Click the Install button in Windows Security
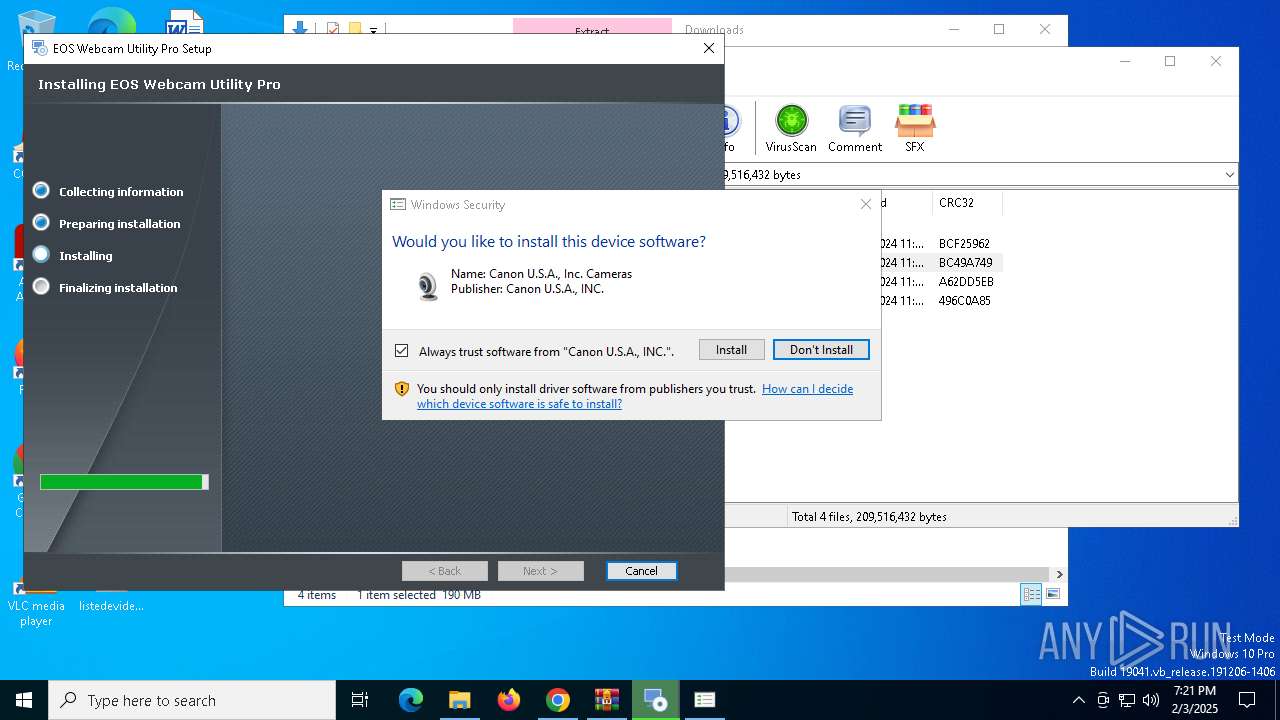This screenshot has width=1280, height=720. pyautogui.click(x=731, y=350)
